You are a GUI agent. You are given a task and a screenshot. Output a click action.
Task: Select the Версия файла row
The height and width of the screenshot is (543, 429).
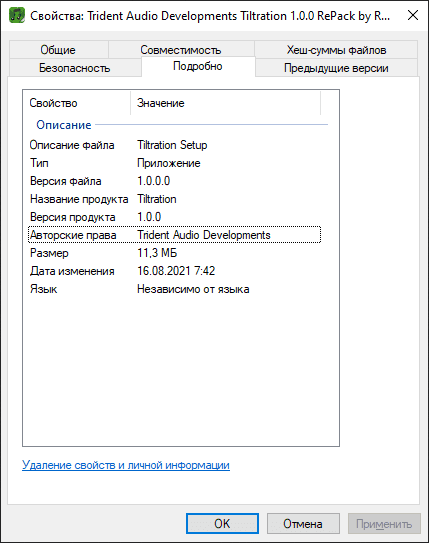pos(175,181)
